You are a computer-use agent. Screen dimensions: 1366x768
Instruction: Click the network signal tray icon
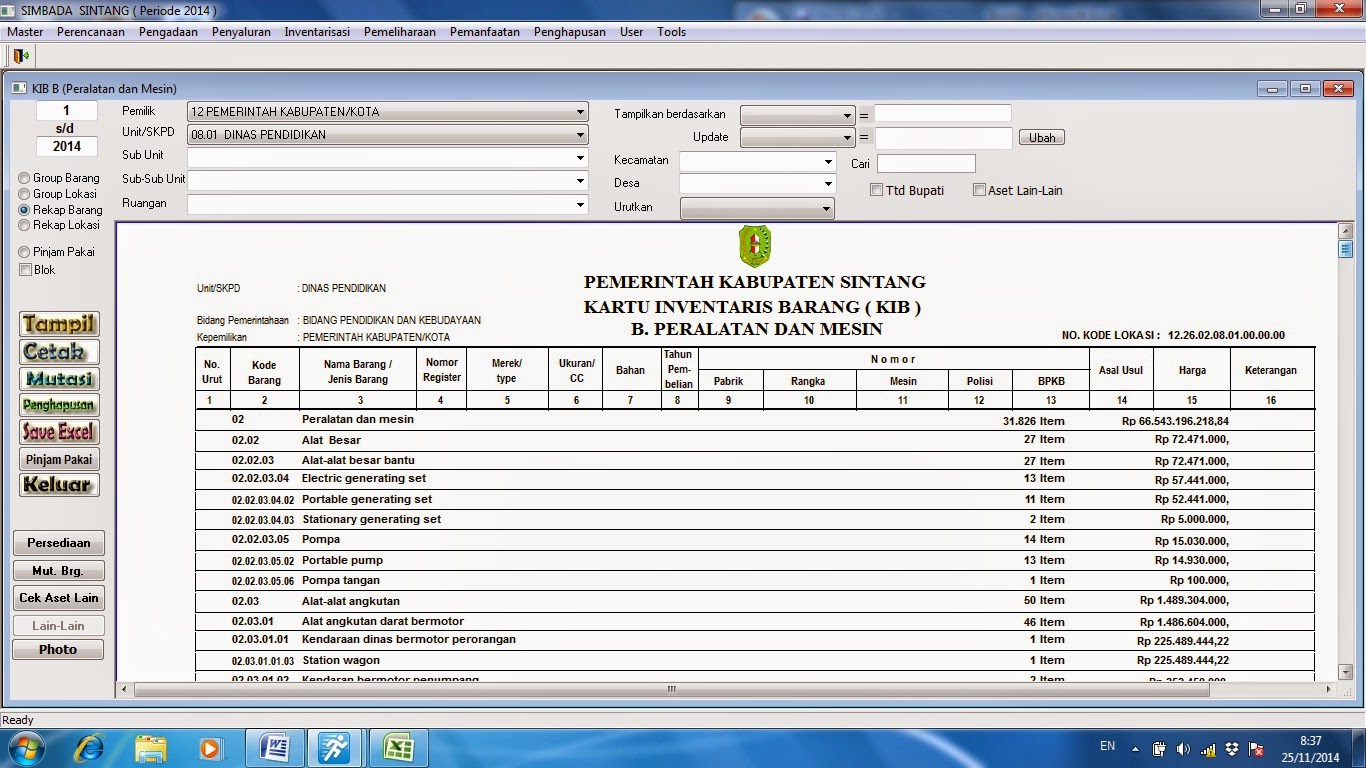tap(1208, 749)
